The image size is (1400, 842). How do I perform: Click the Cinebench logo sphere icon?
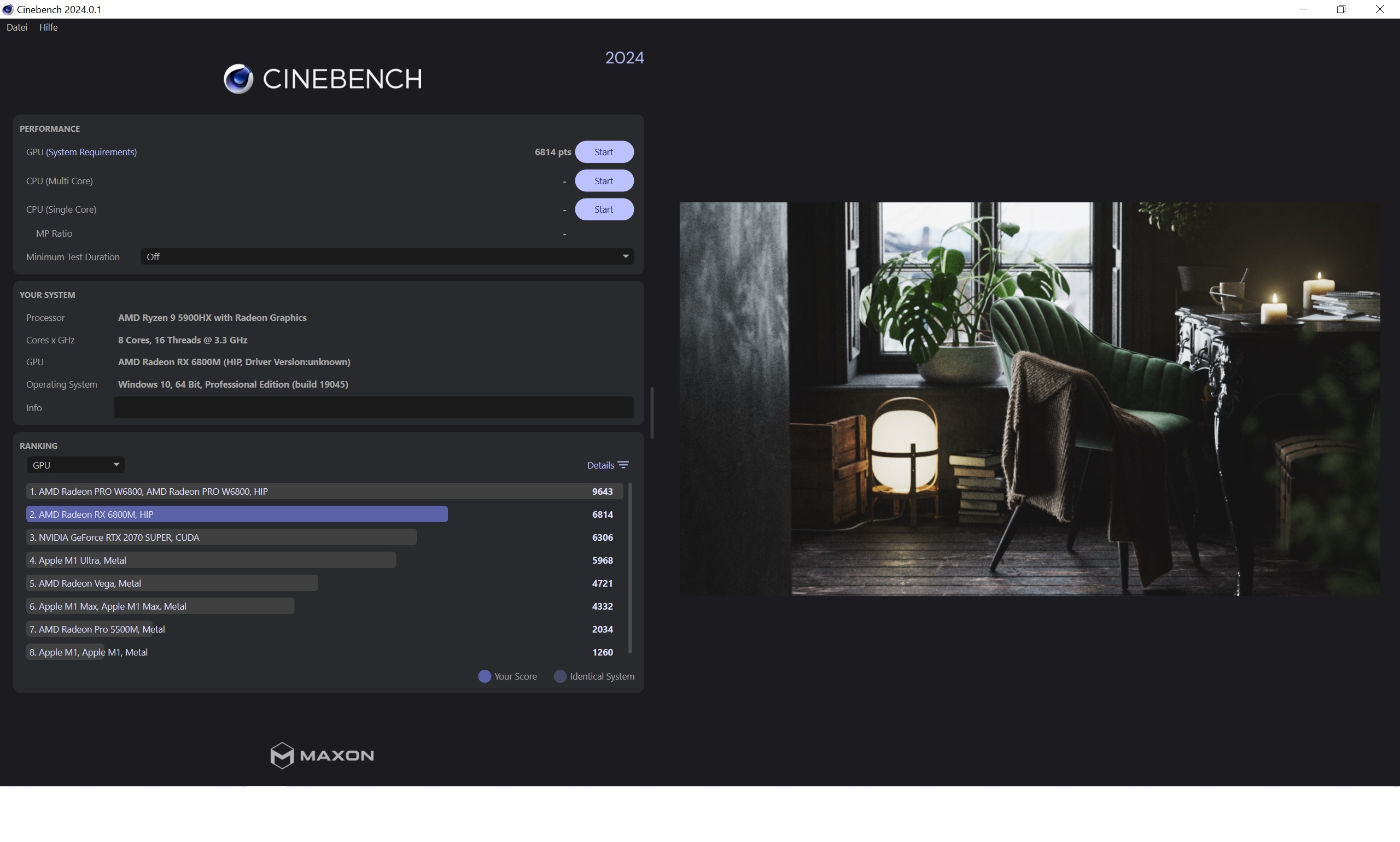coord(238,79)
